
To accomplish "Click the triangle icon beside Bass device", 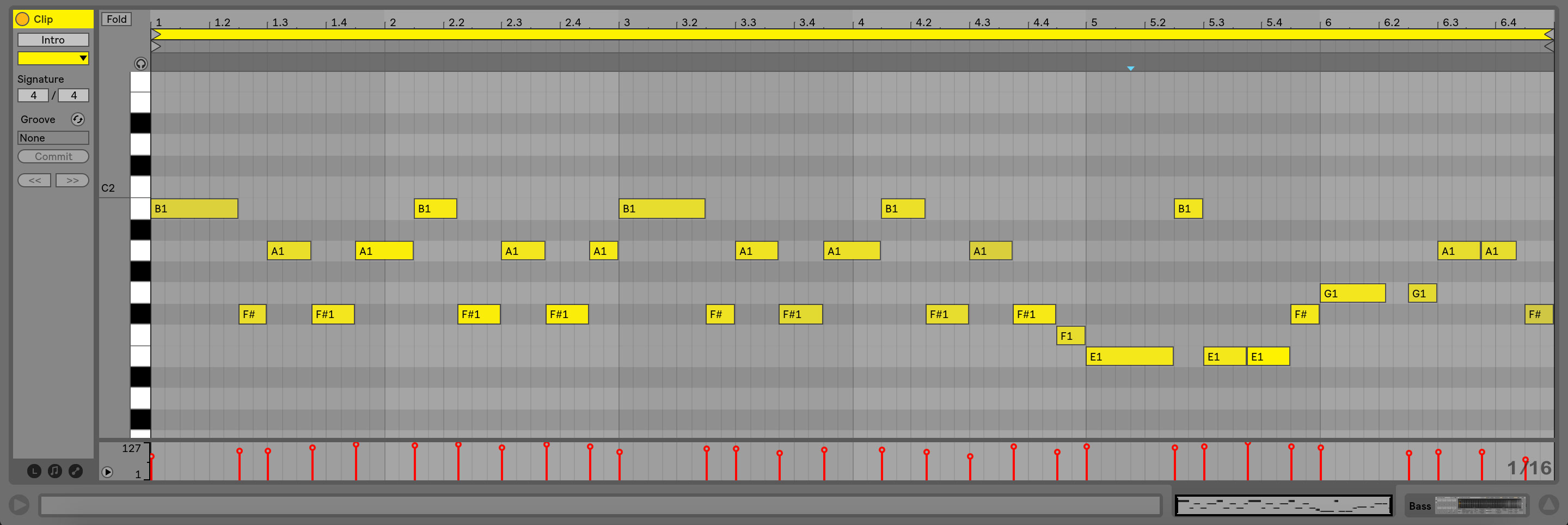I will point(1548,505).
